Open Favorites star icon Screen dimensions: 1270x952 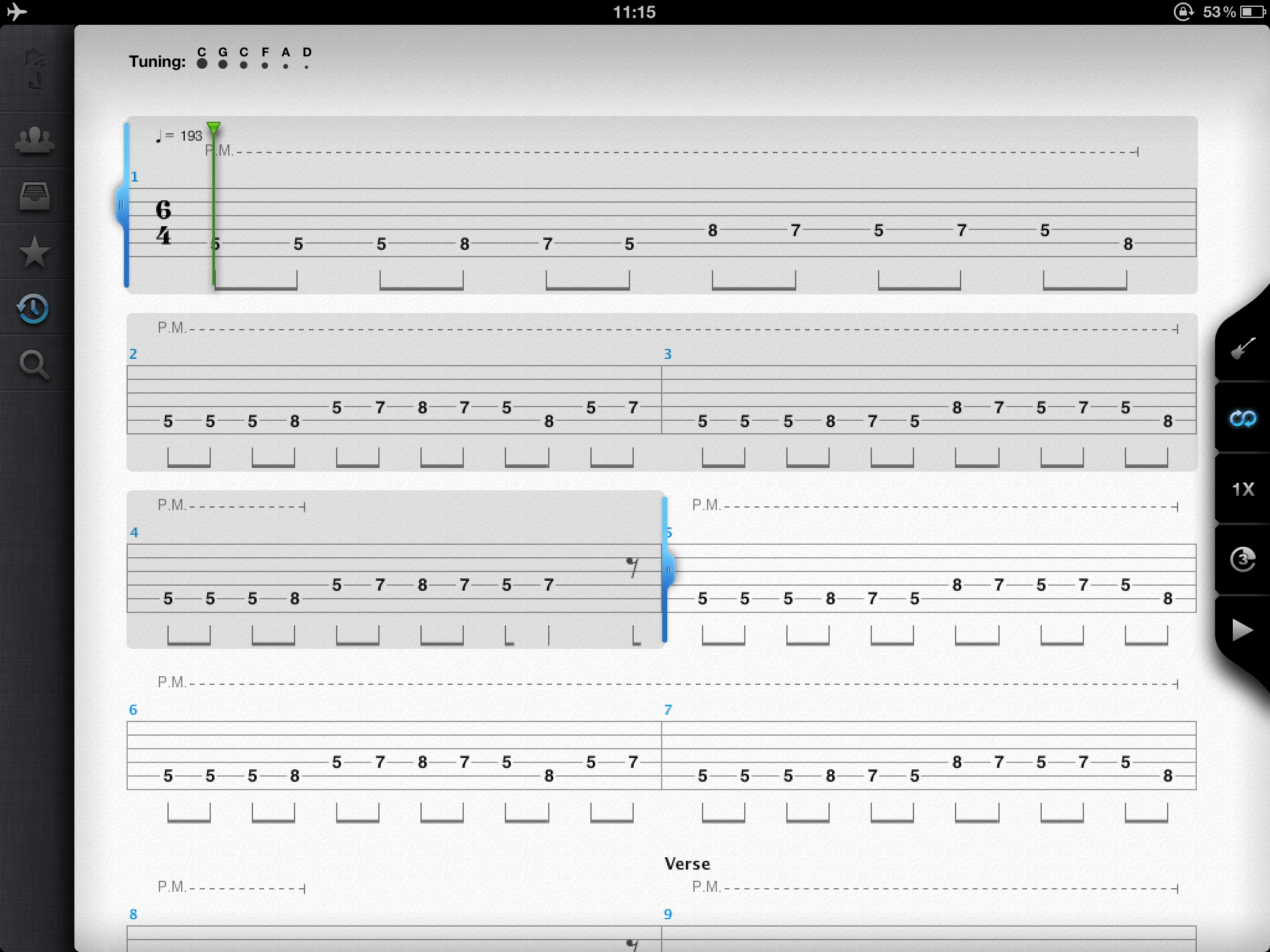coord(34,252)
